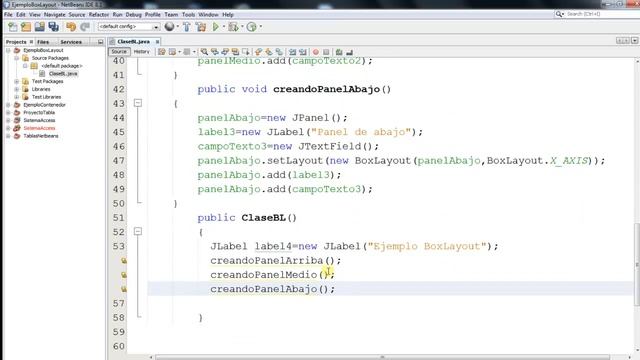Close the ClaseBL.java tab
The width and height of the screenshot is (640, 360).
pos(157,42)
